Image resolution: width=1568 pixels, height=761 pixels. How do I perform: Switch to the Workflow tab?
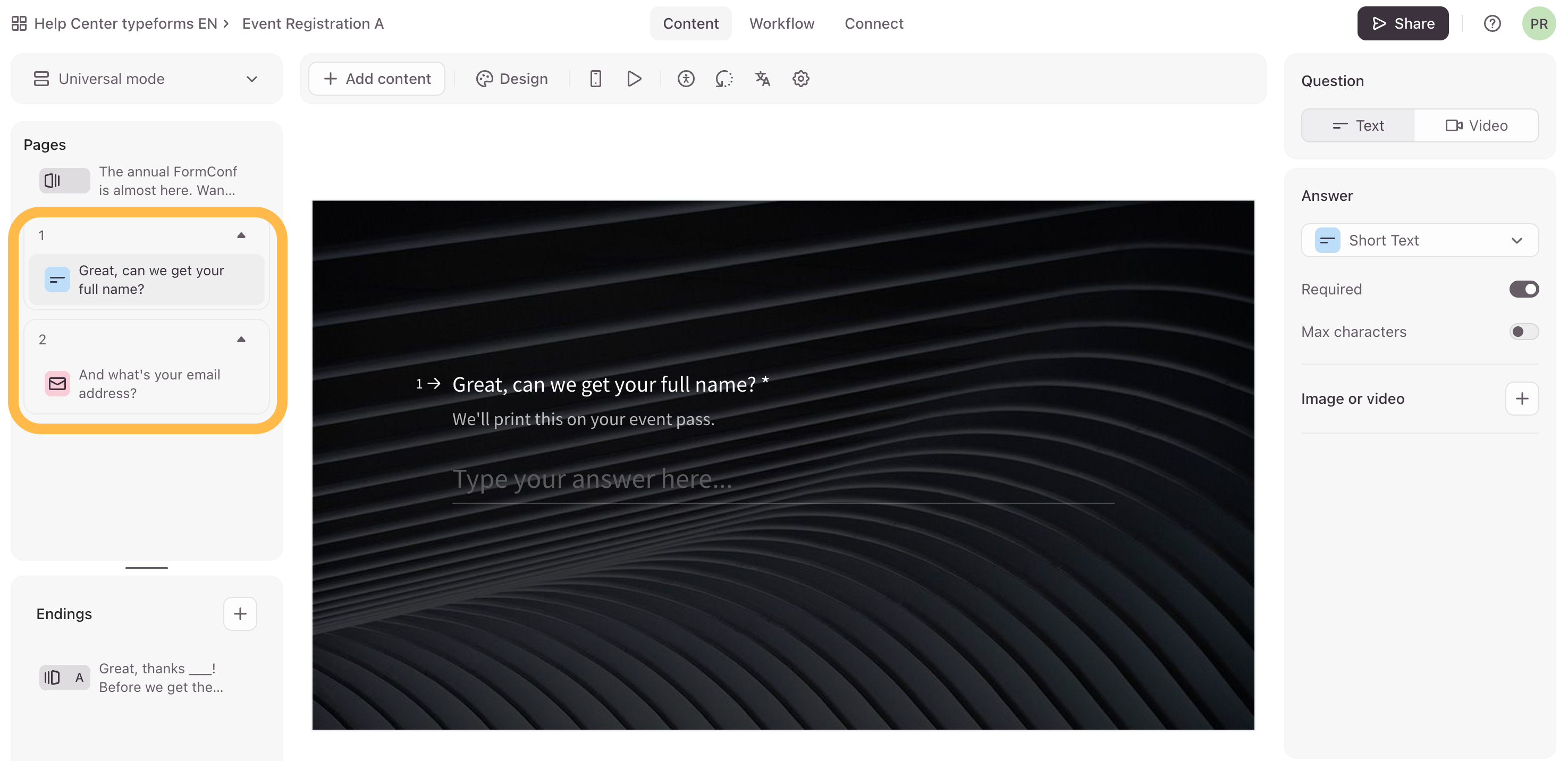(x=781, y=24)
